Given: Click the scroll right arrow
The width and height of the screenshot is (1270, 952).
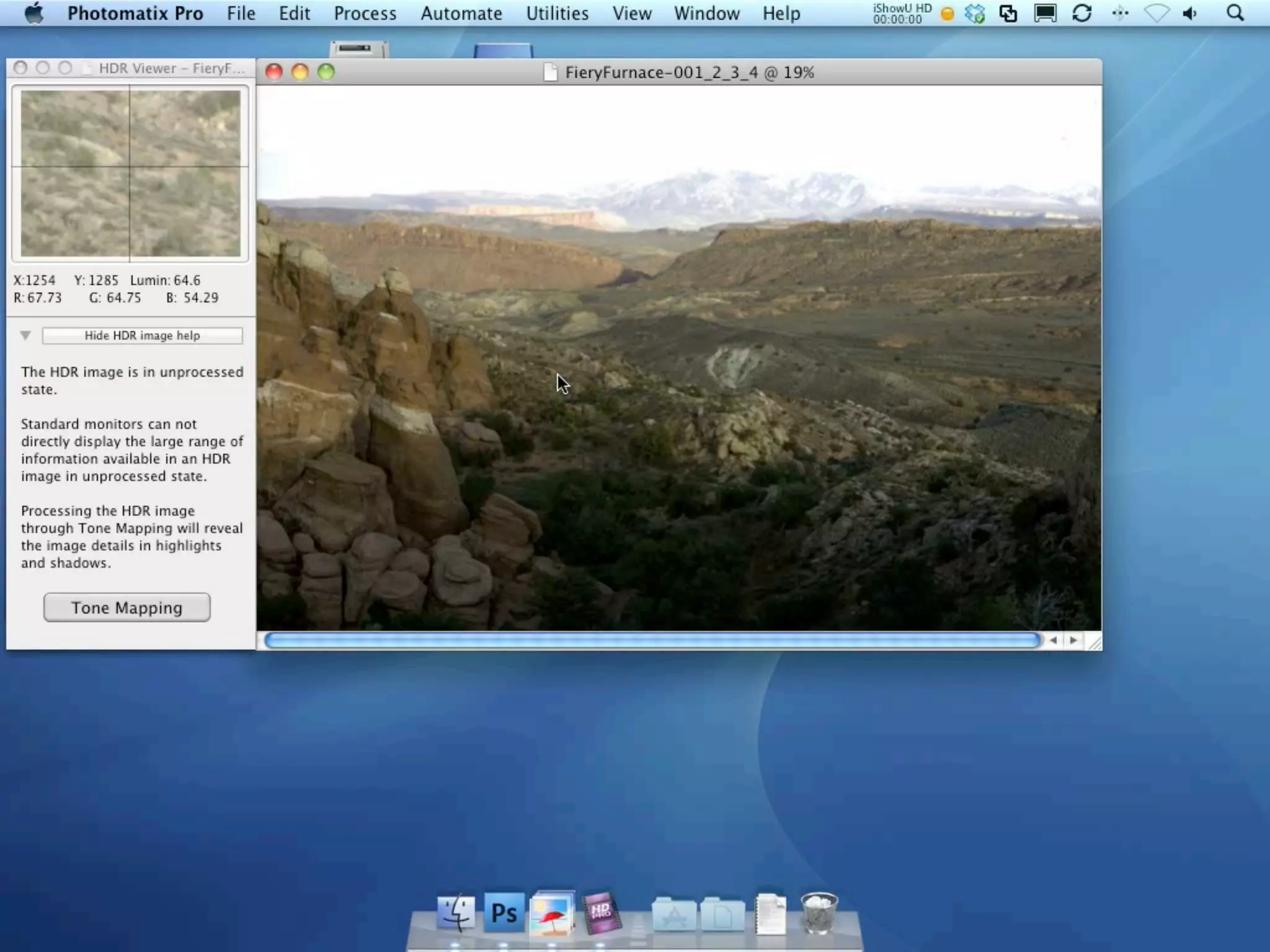Looking at the screenshot, I should click(x=1073, y=640).
